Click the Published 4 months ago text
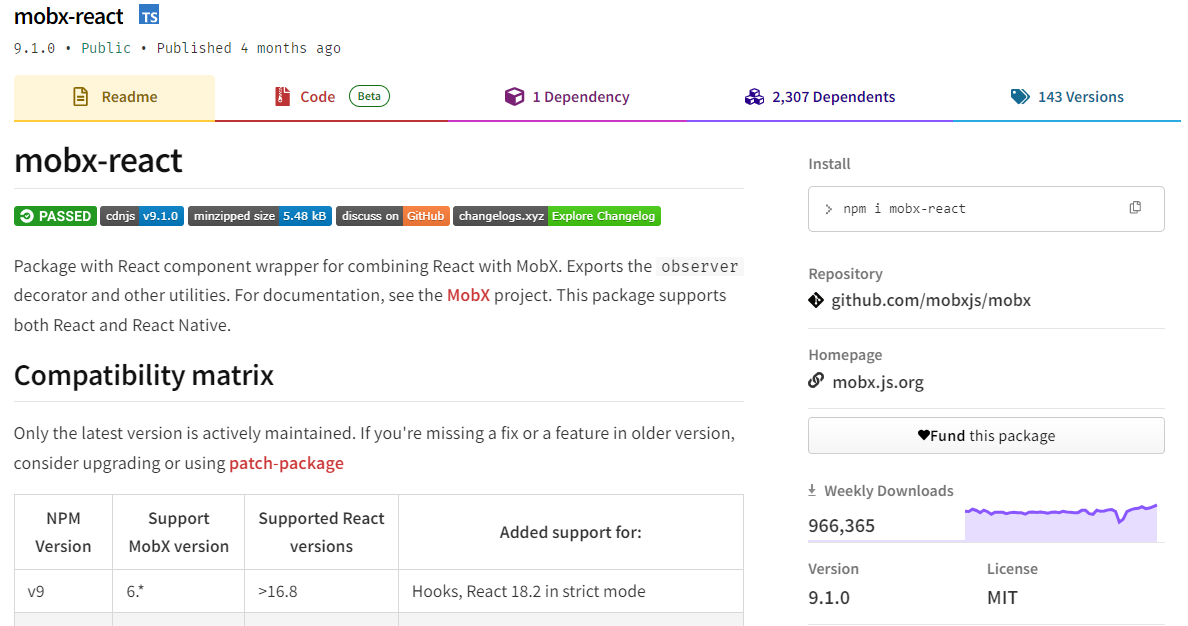This screenshot has height=626, width=1188. tap(249, 48)
